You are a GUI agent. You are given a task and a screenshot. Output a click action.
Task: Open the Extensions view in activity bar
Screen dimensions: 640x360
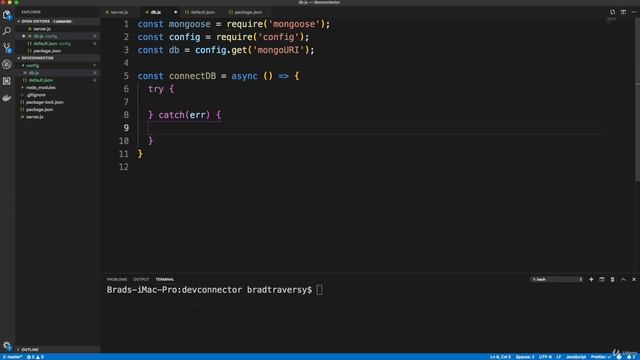(x=7, y=81)
